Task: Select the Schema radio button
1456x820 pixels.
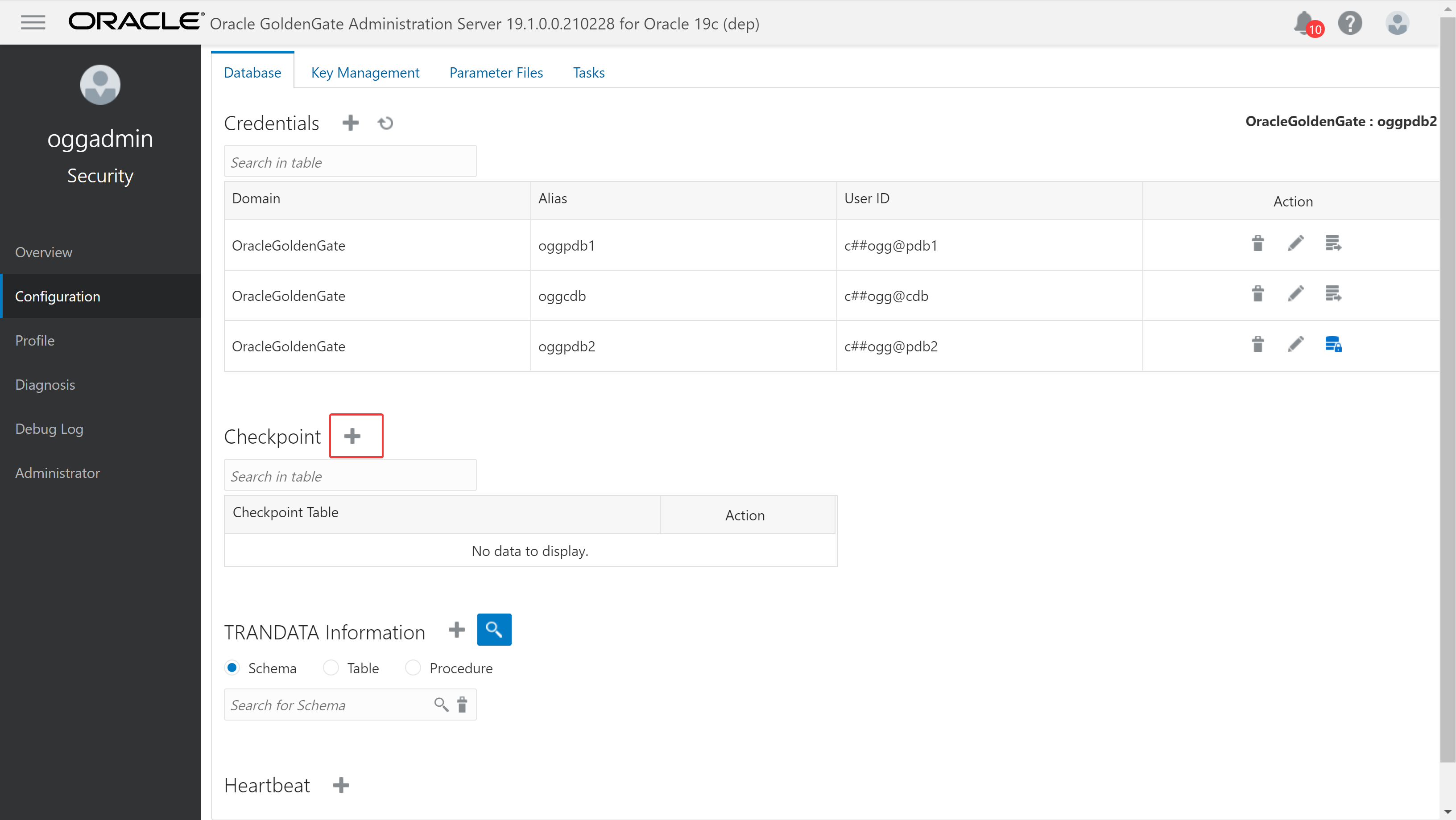Action: click(x=232, y=668)
